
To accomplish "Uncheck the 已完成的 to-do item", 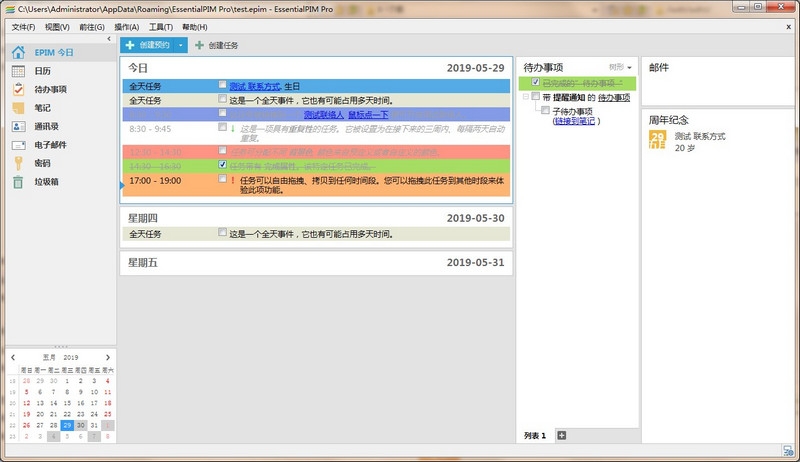I will point(535,82).
